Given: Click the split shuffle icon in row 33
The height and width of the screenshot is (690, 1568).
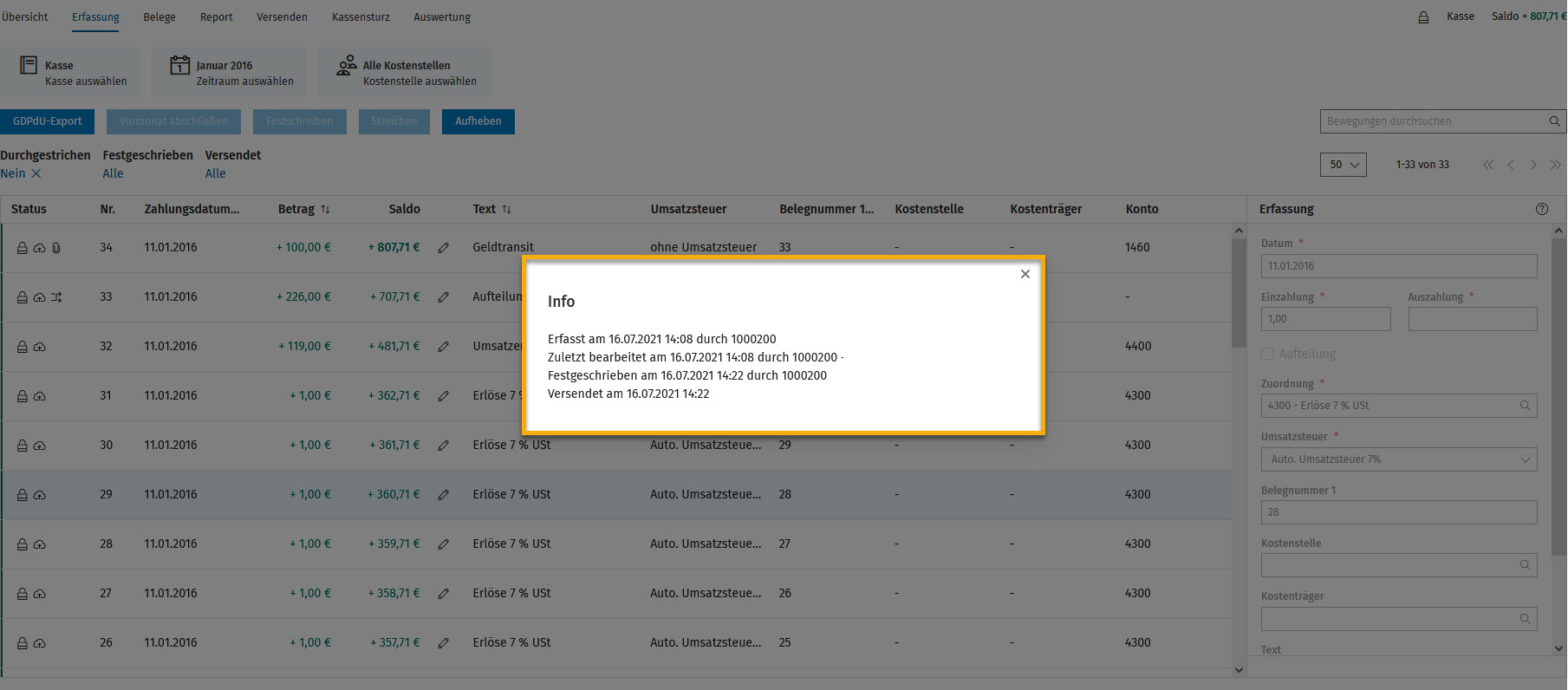Looking at the screenshot, I should pos(56,297).
